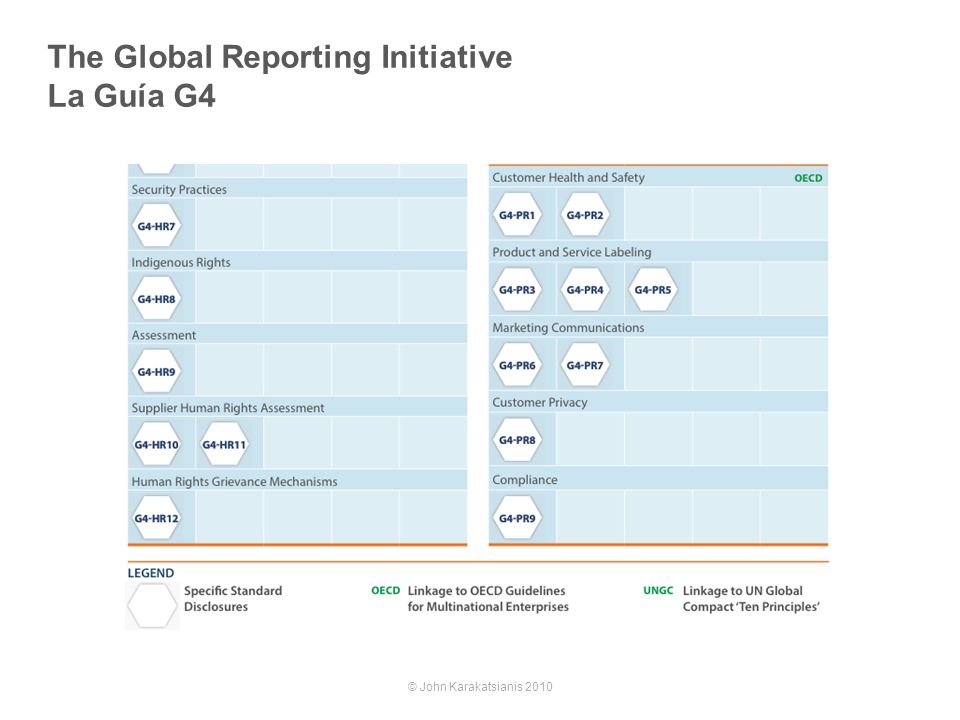Click the blank legend hexagon
This screenshot has width=960, height=720.
(152, 605)
